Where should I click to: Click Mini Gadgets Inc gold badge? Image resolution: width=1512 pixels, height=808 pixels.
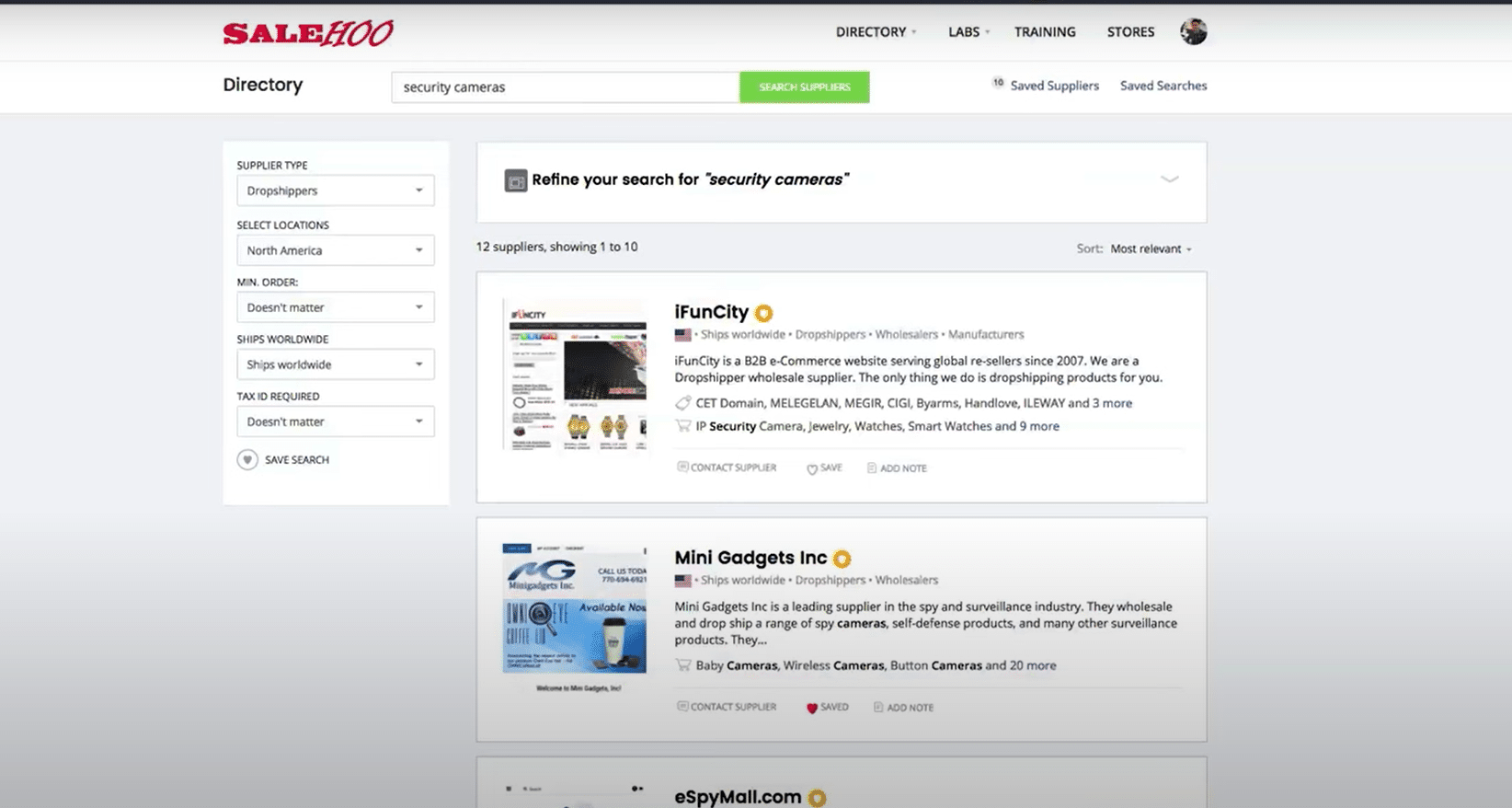pyautogui.click(x=842, y=559)
